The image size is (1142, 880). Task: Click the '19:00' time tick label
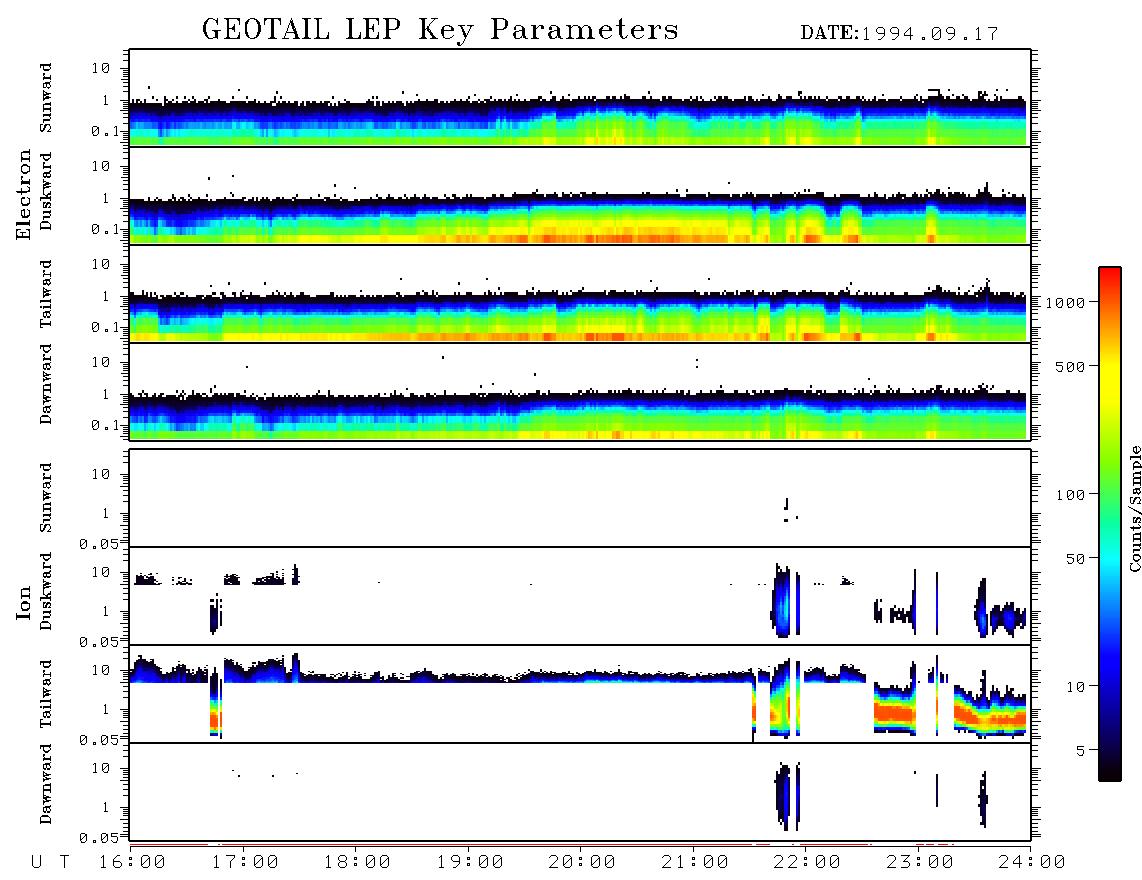click(x=470, y=863)
